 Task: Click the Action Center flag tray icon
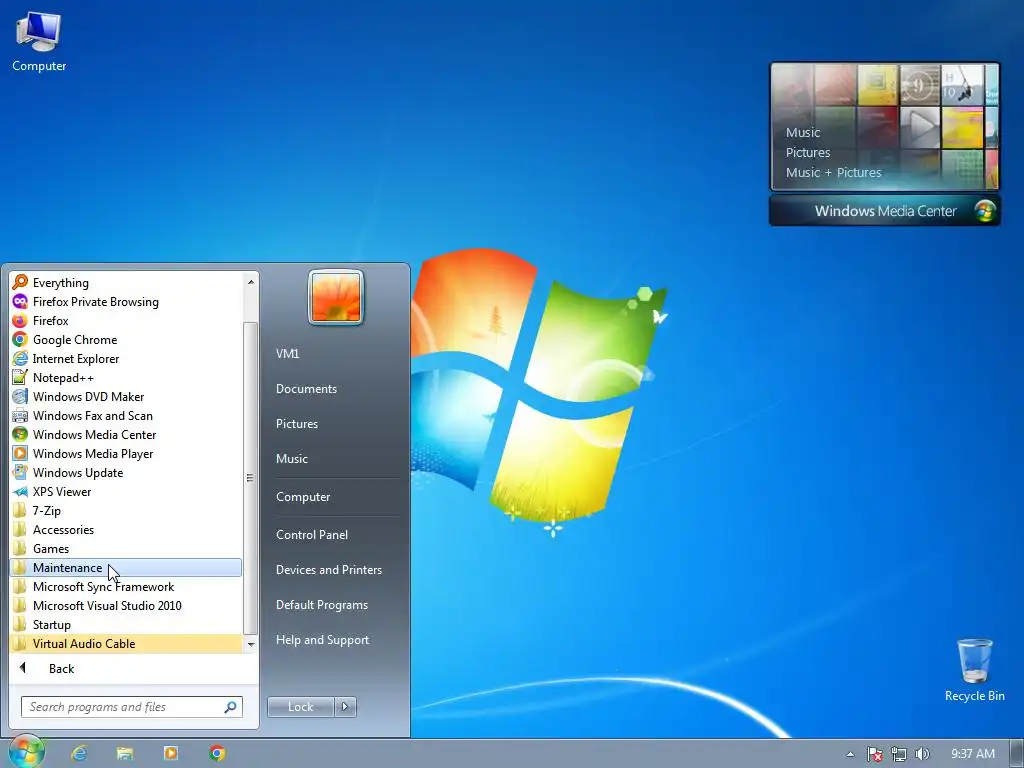[x=874, y=754]
